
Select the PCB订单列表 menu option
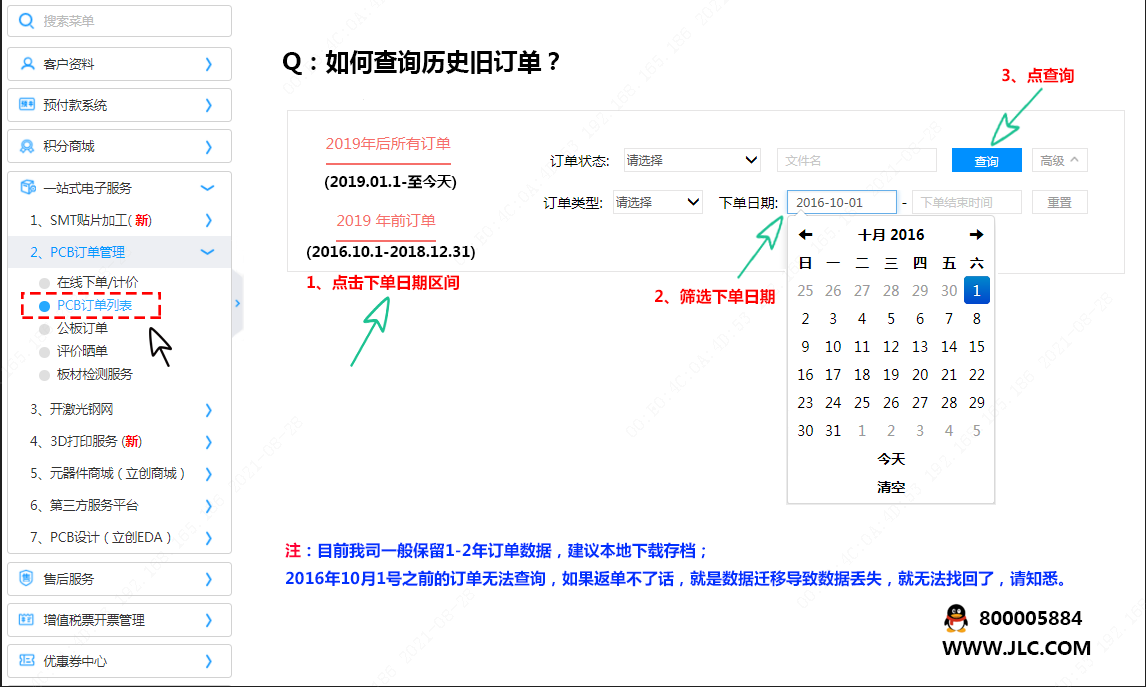click(x=94, y=305)
